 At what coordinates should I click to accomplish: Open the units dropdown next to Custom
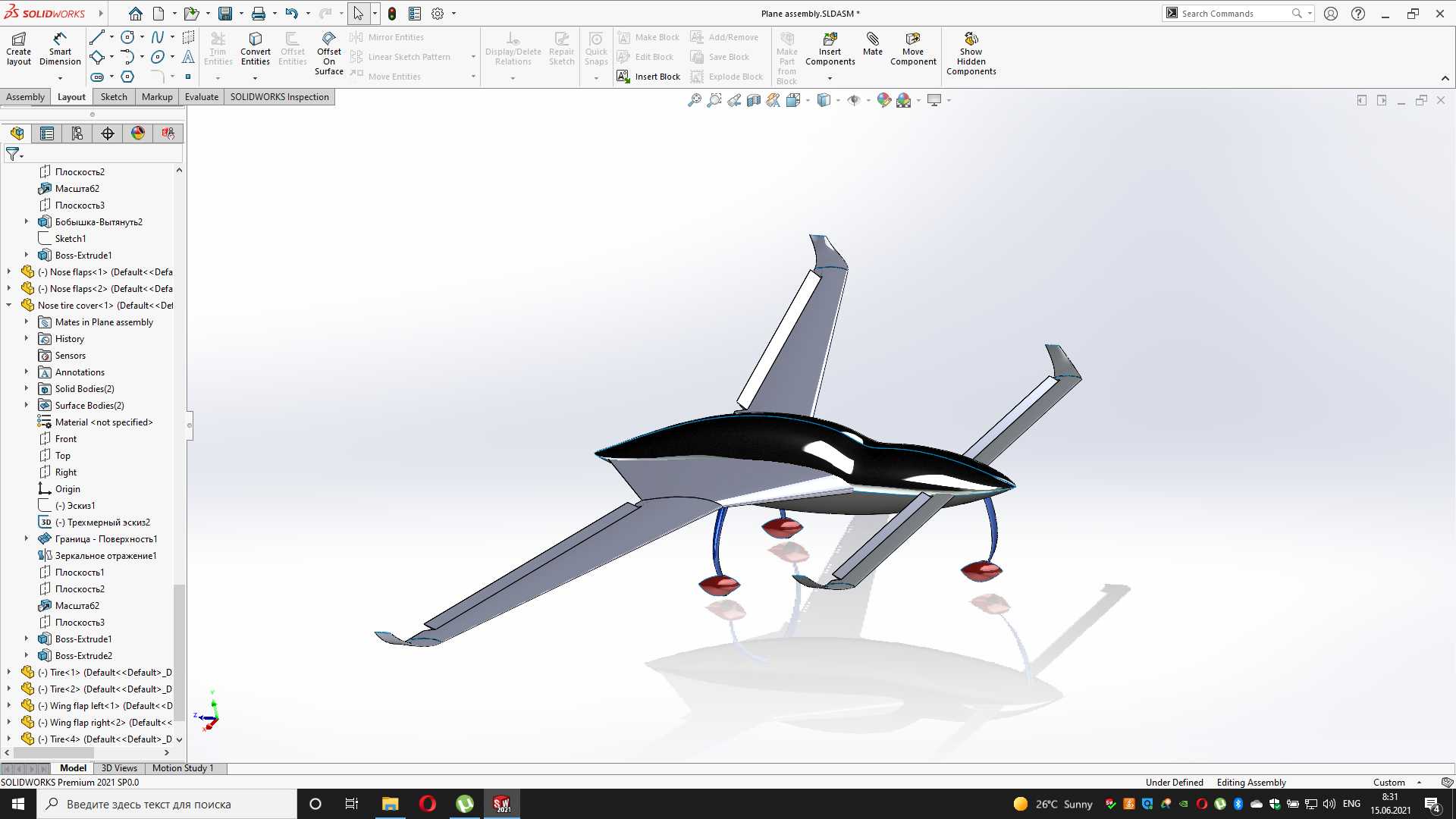pyautogui.click(x=1419, y=783)
